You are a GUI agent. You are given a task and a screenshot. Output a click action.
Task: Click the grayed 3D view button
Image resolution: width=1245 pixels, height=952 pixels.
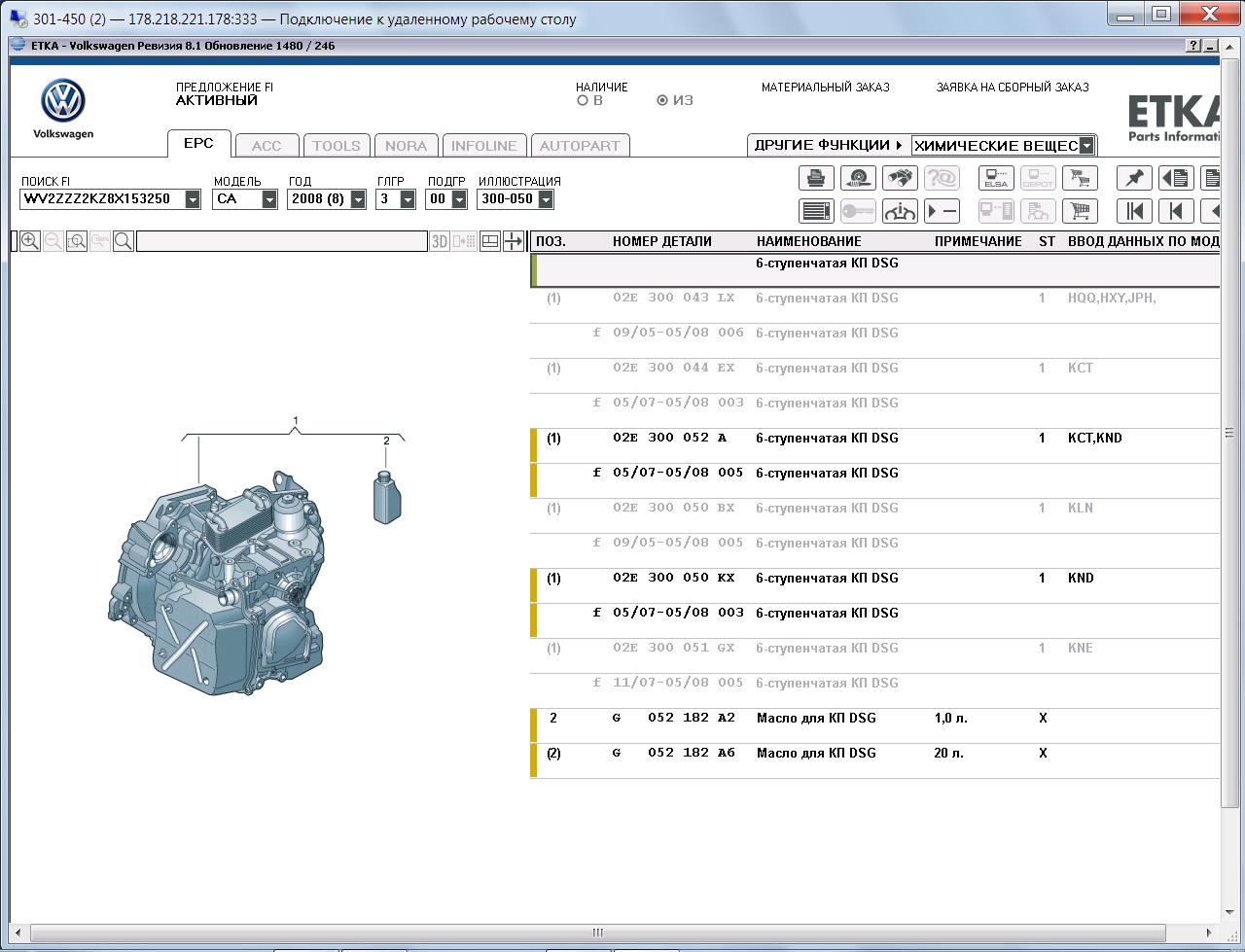(x=440, y=241)
